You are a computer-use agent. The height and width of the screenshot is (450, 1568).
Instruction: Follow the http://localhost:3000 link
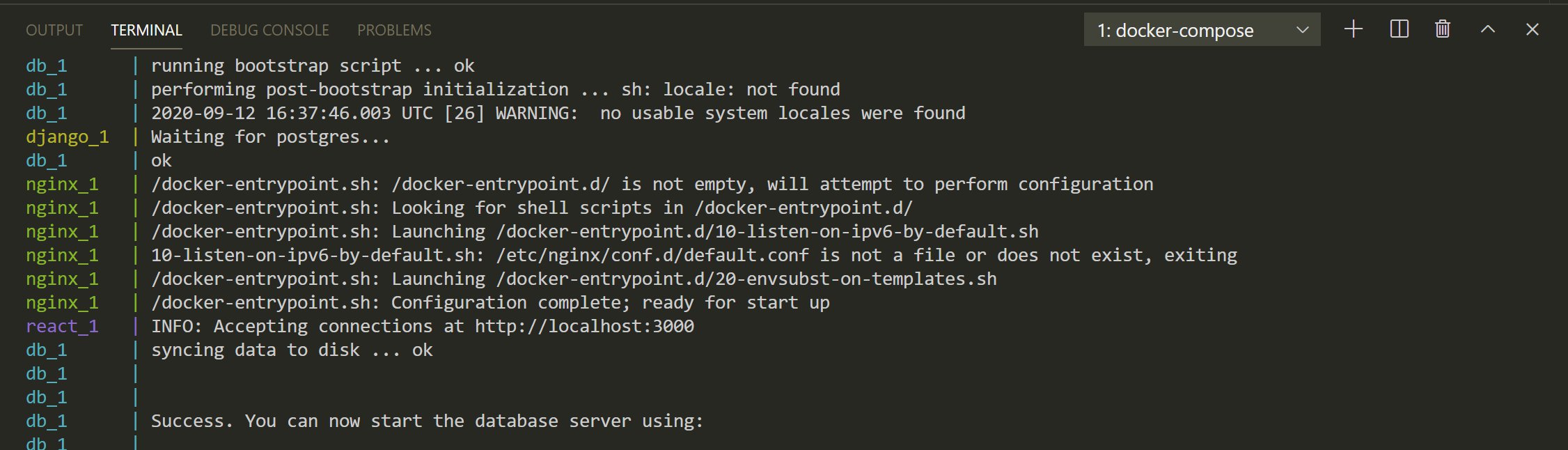pos(584,327)
